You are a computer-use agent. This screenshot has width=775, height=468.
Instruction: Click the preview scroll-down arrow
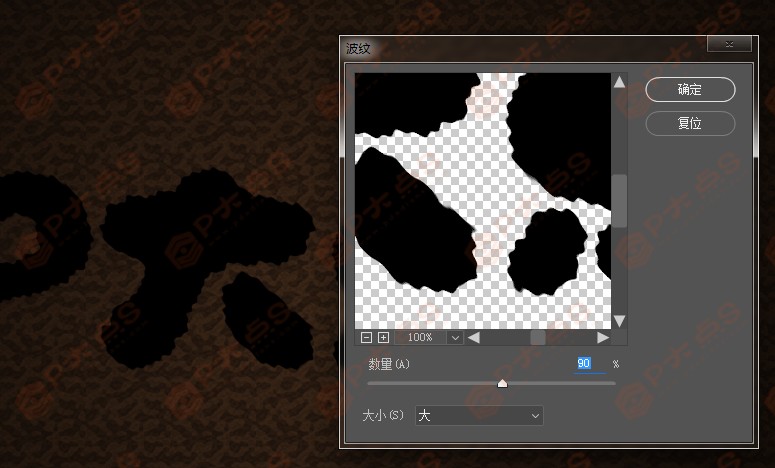619,321
